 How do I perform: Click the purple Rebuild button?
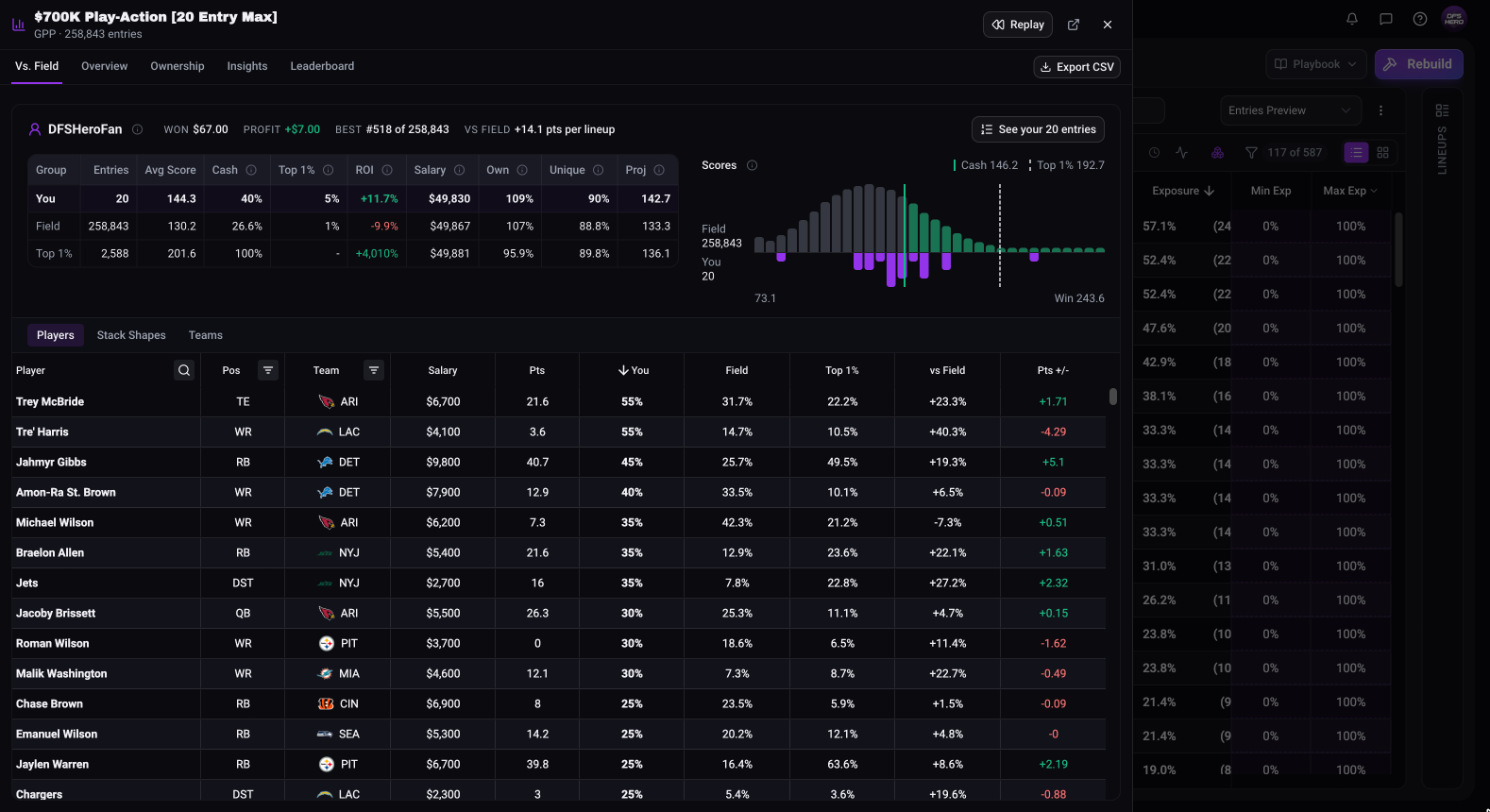pyautogui.click(x=1419, y=64)
